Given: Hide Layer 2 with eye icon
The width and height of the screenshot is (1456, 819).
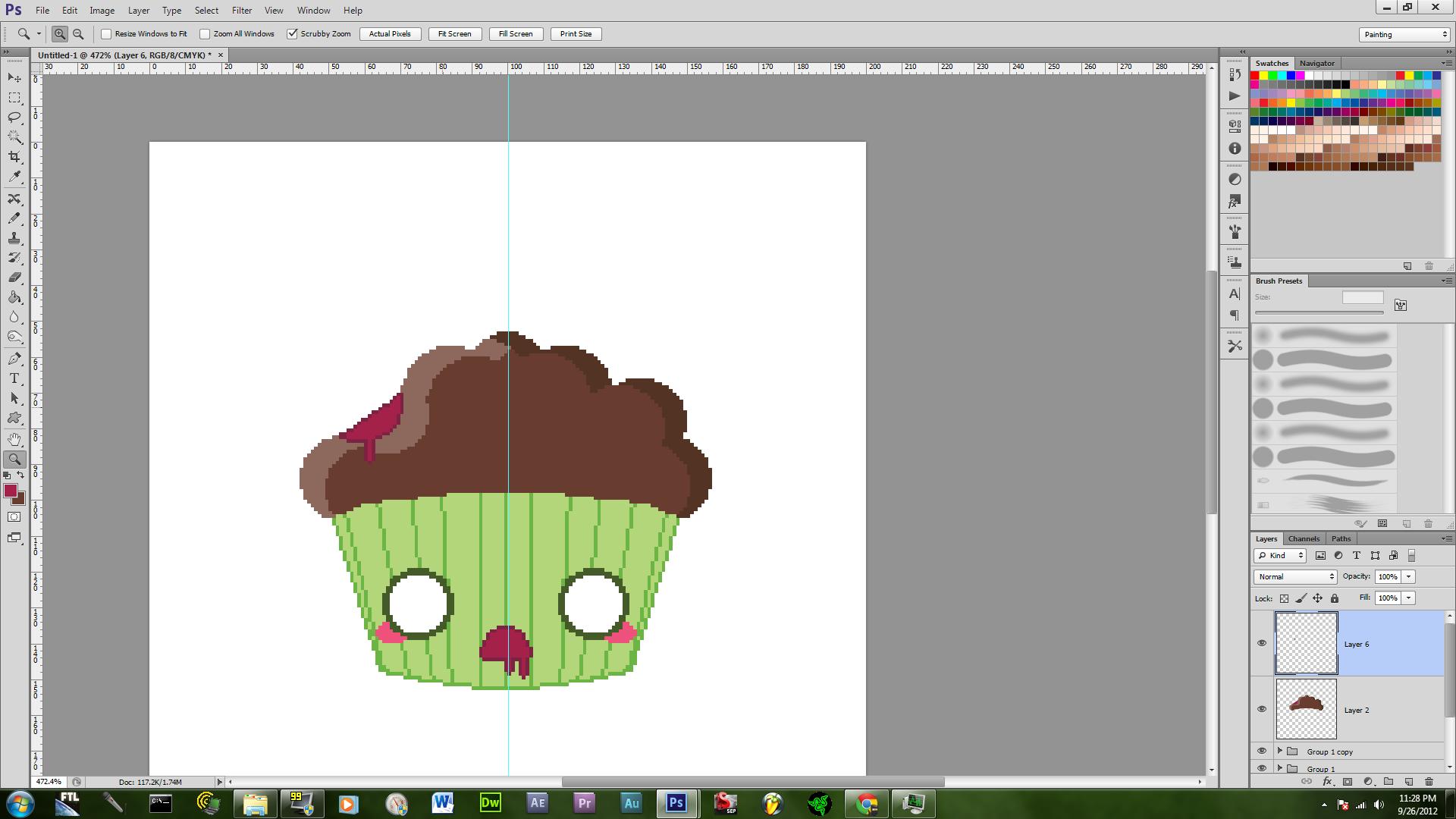Looking at the screenshot, I should point(1262,709).
